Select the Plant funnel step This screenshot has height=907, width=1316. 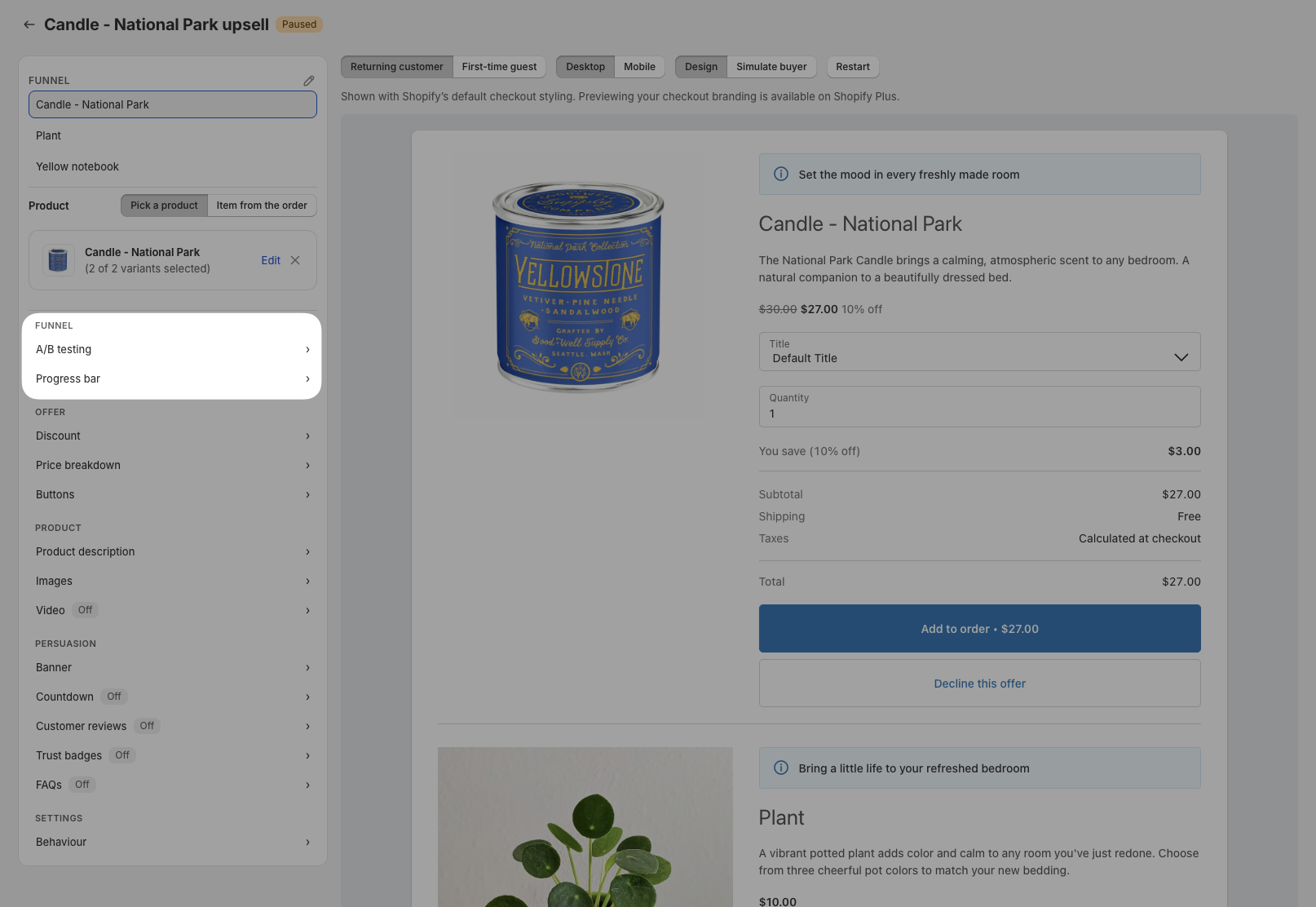point(173,135)
